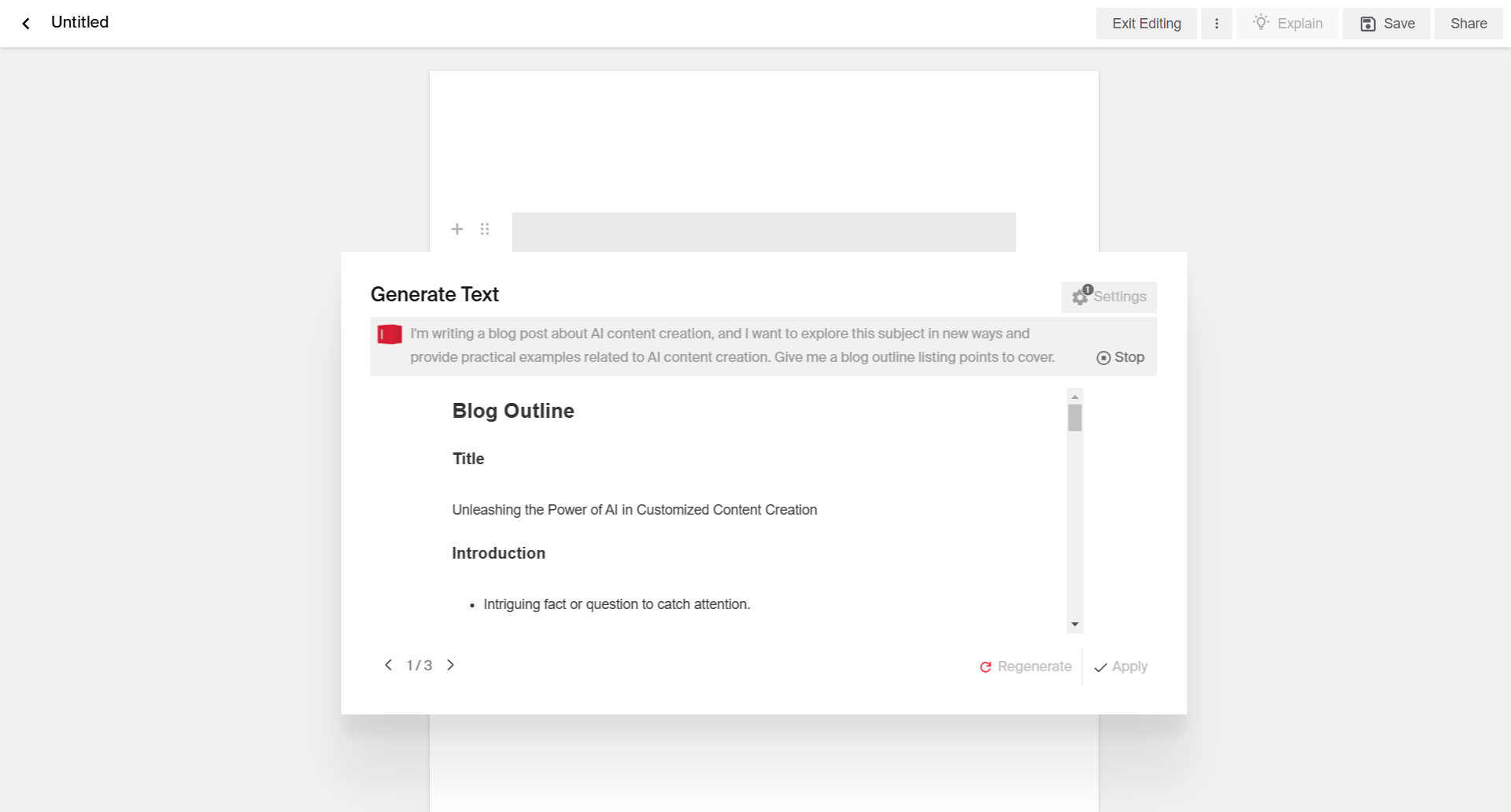Click the Title subheading
1511x812 pixels.
[x=468, y=459]
